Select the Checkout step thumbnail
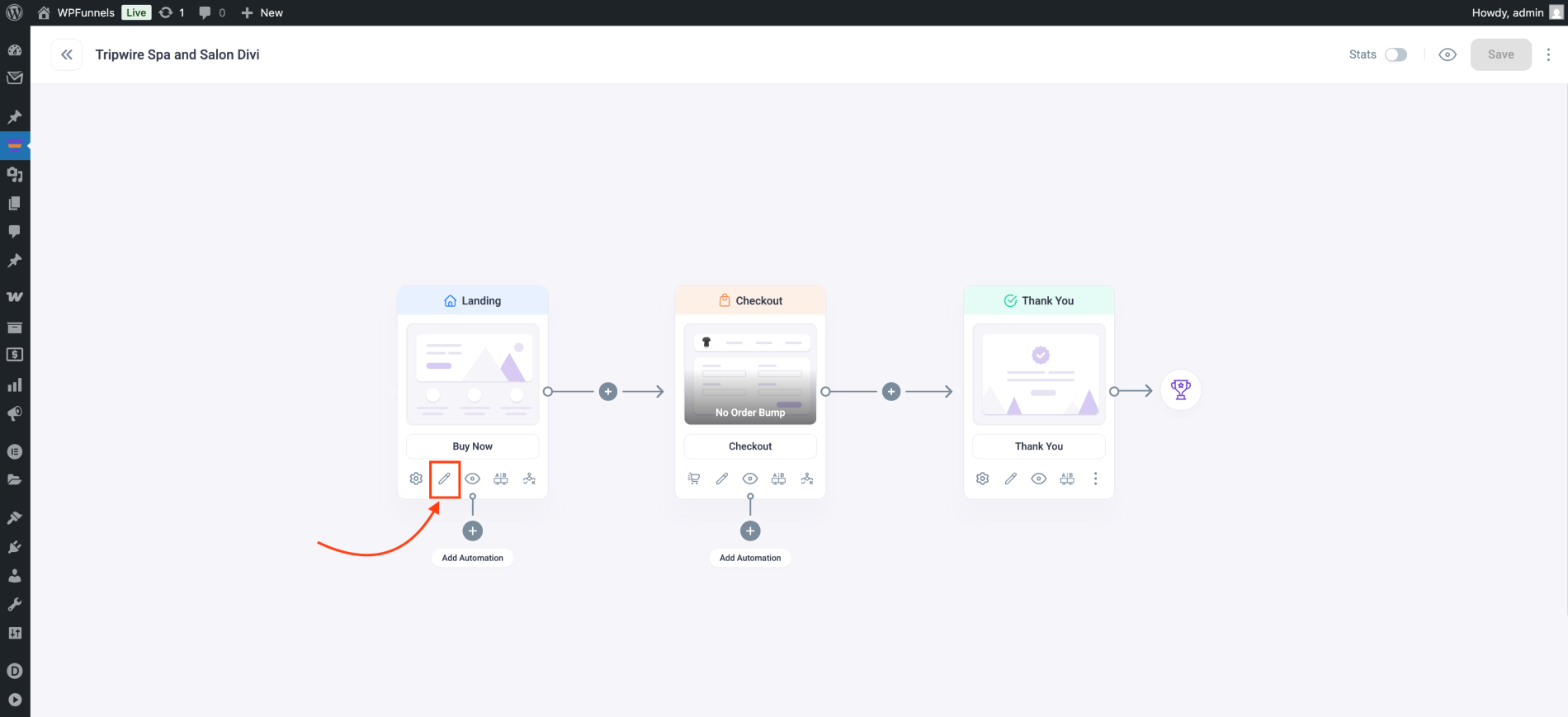 tap(750, 374)
